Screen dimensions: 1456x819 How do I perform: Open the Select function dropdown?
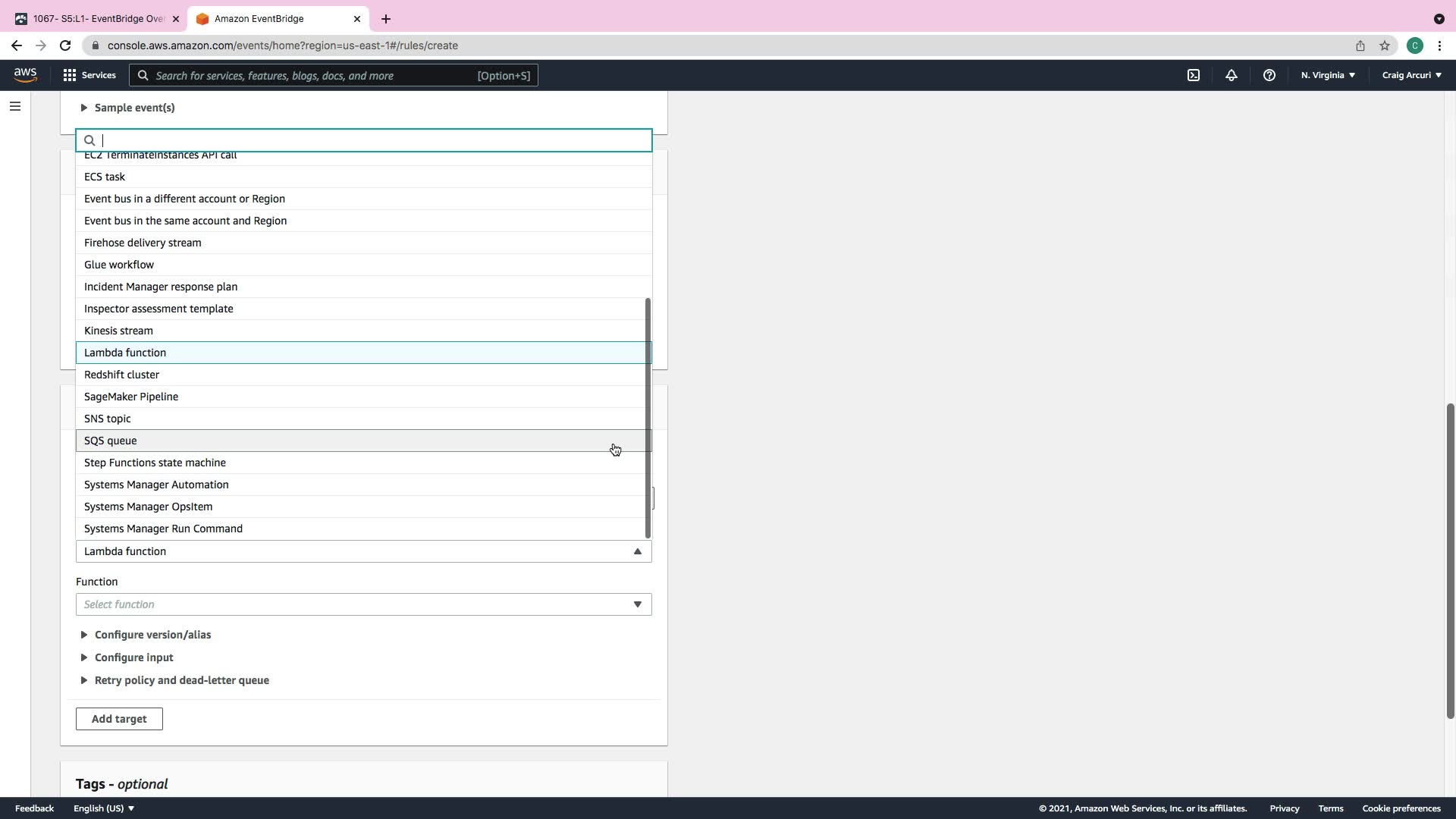[363, 604]
